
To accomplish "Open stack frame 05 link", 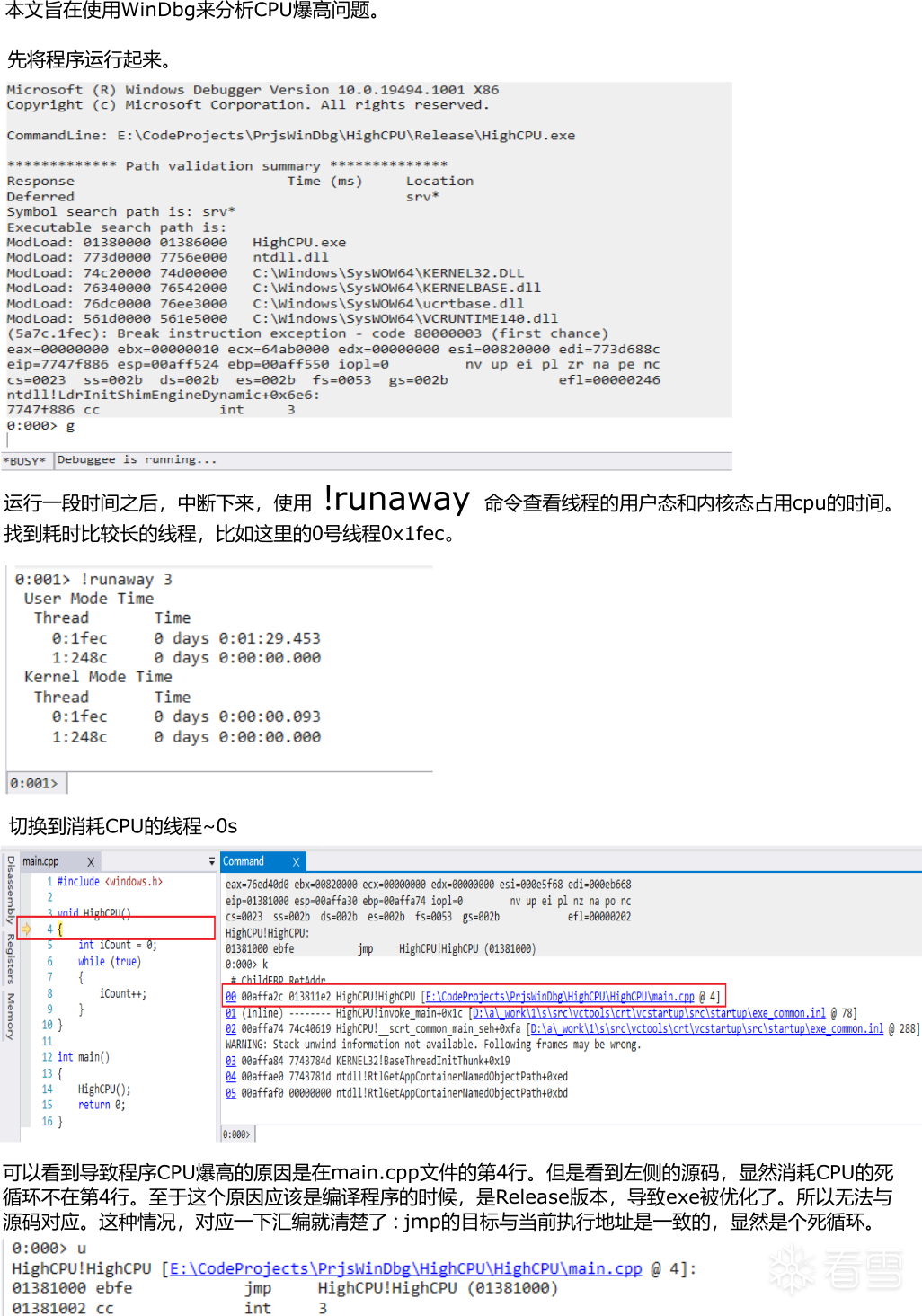I will [x=231, y=1093].
